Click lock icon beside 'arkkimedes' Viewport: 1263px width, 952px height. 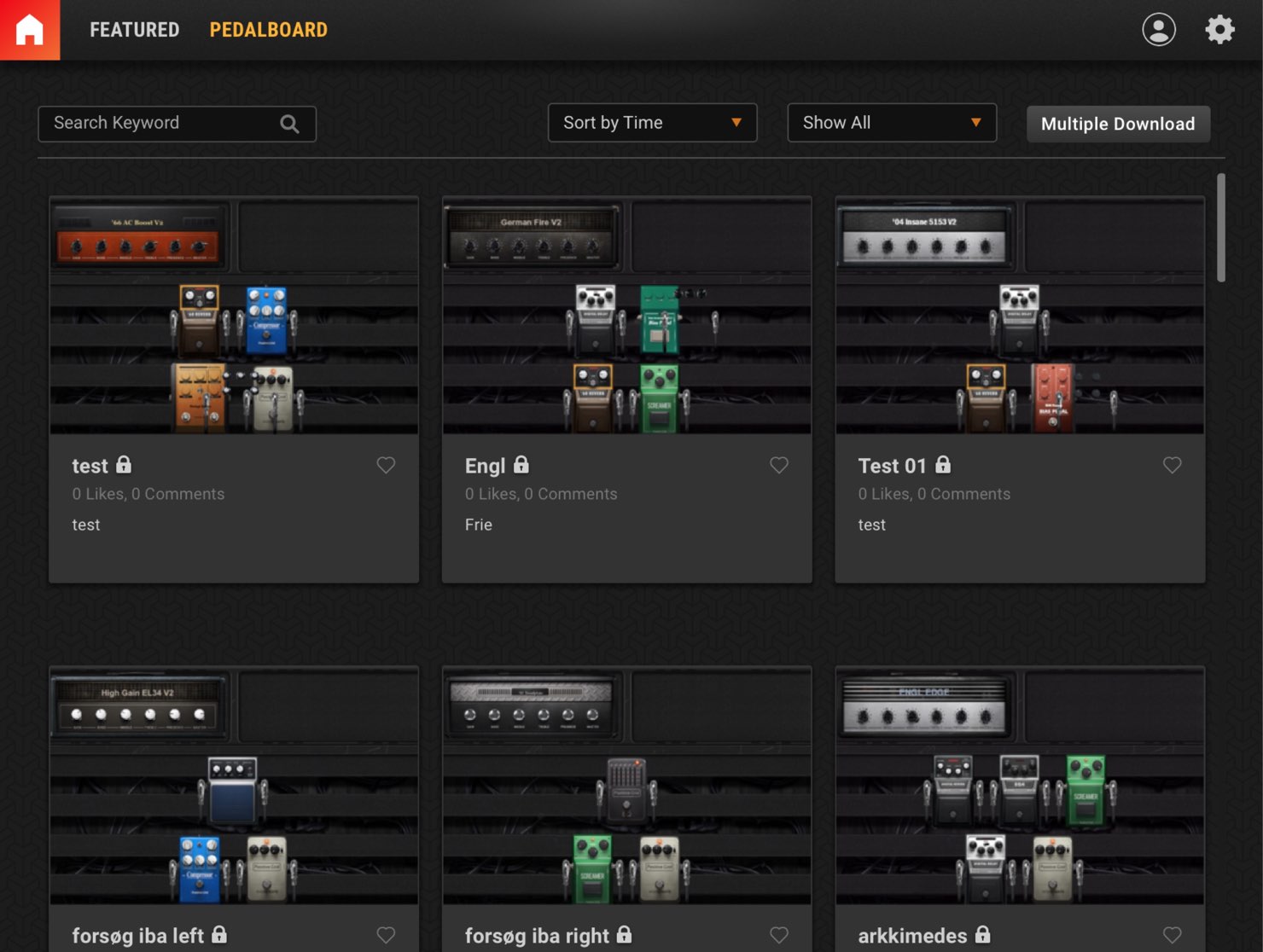983,934
